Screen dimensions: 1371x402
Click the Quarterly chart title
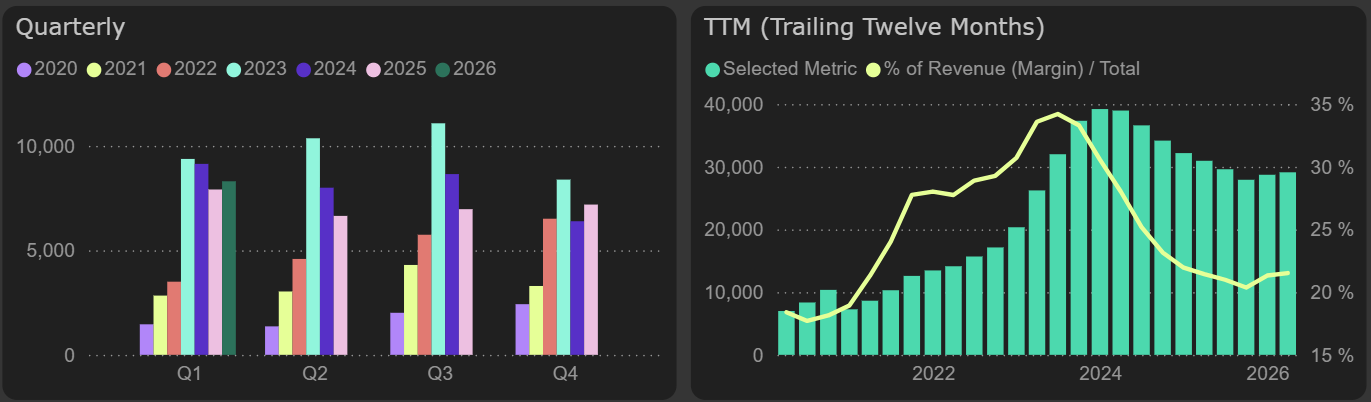tap(70, 27)
